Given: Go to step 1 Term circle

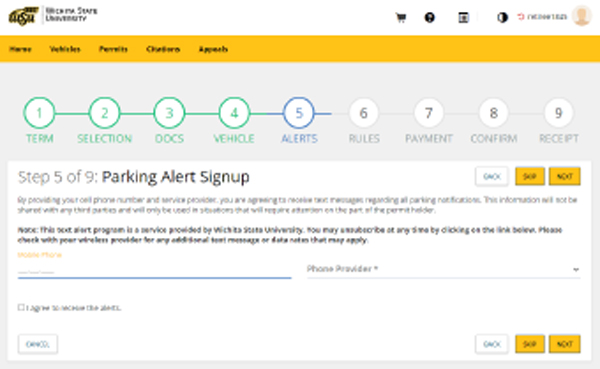Looking at the screenshot, I should coord(39,113).
